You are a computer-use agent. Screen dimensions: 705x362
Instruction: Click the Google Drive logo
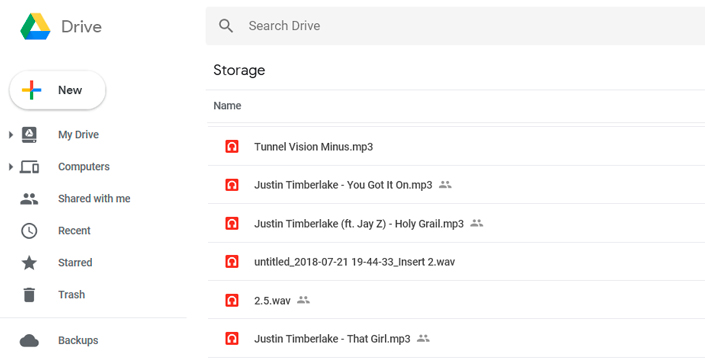click(35, 27)
